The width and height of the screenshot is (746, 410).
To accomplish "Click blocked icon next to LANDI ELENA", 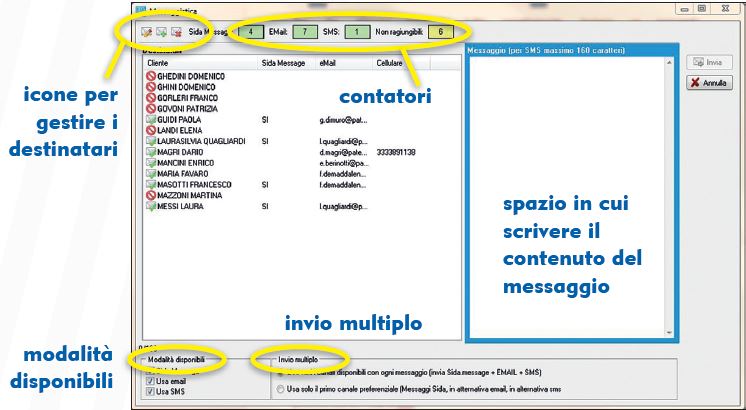I will click(151, 130).
